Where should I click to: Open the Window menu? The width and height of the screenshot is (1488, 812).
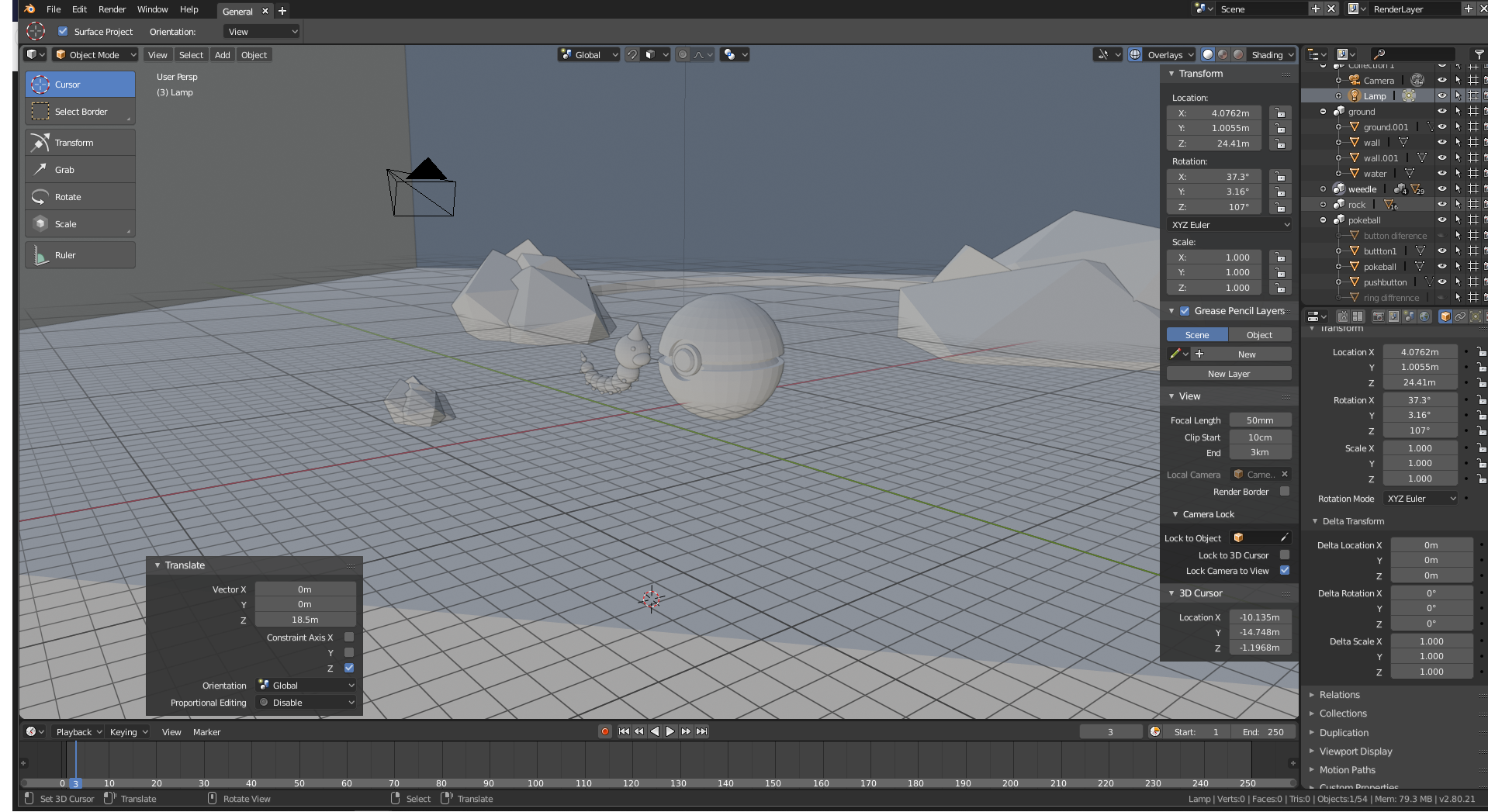153,9
